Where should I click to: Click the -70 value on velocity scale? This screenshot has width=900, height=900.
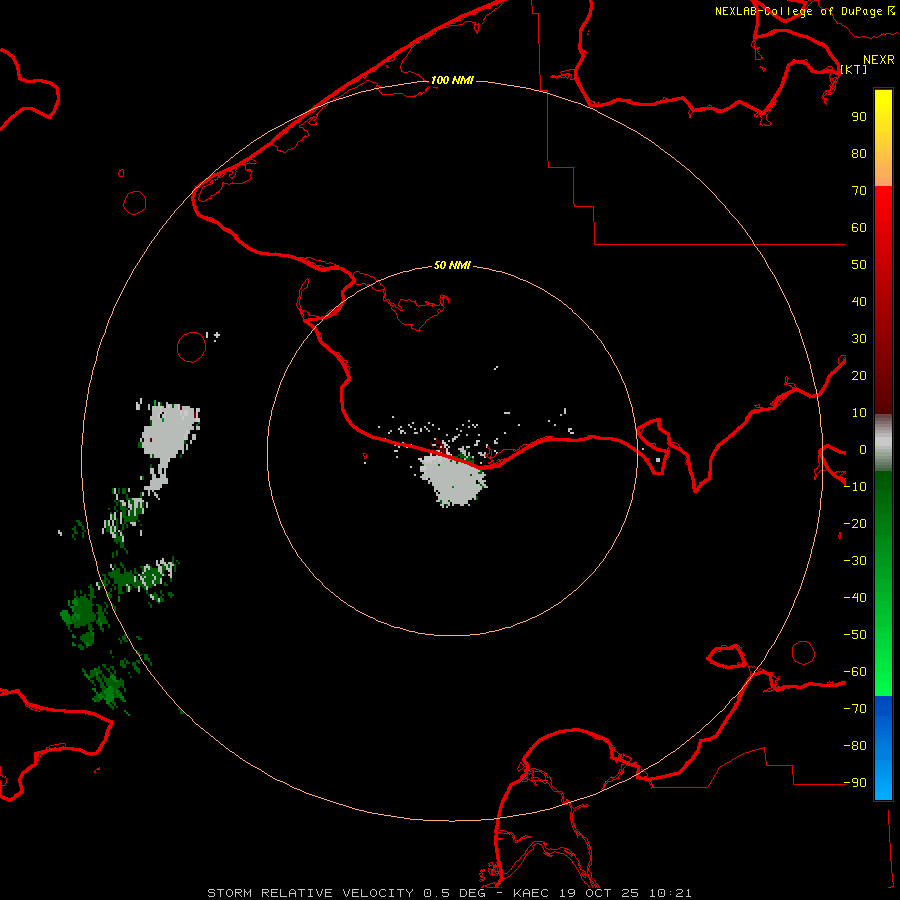[x=855, y=709]
